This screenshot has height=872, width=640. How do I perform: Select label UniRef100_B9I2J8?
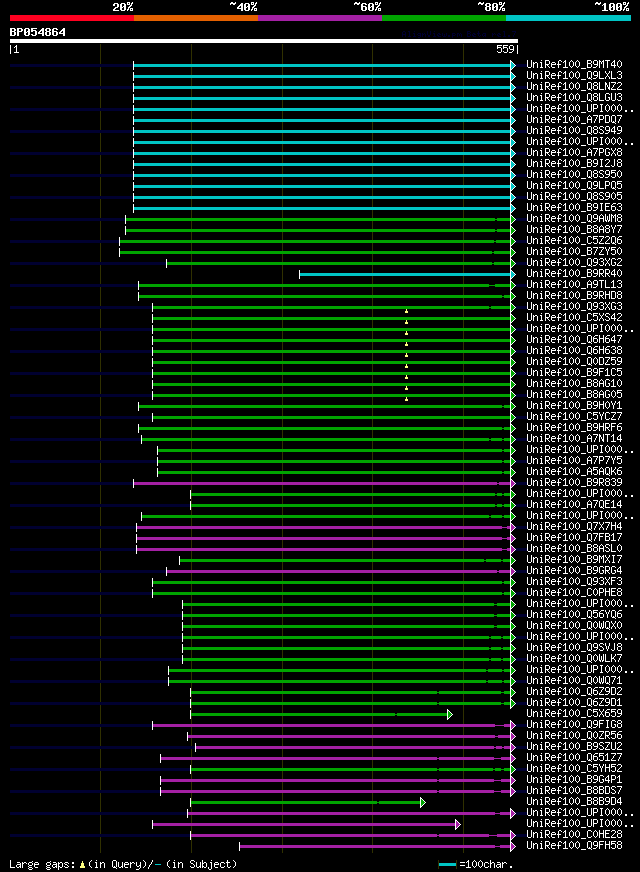[574, 164]
